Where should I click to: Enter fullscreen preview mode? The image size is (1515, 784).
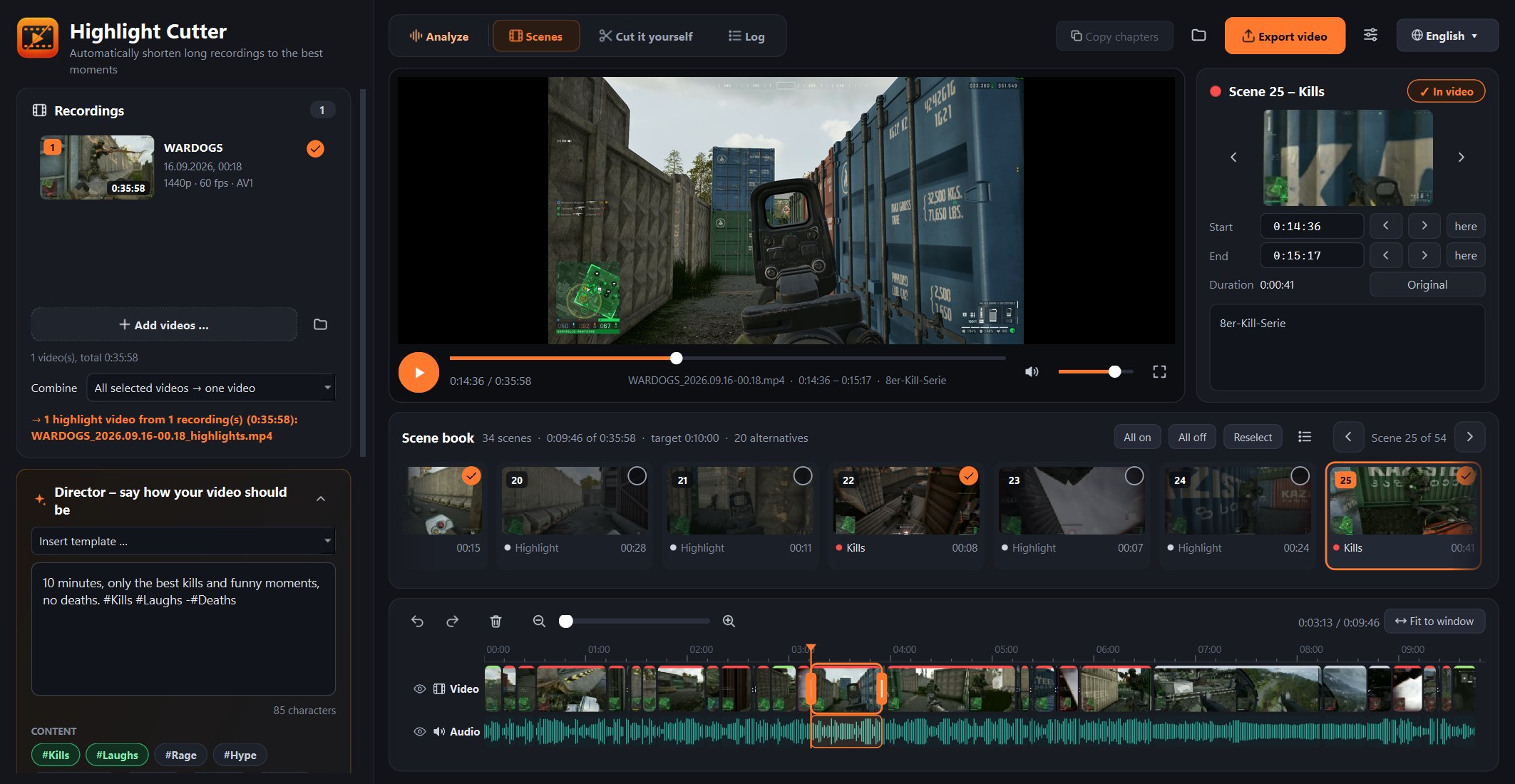(x=1159, y=371)
